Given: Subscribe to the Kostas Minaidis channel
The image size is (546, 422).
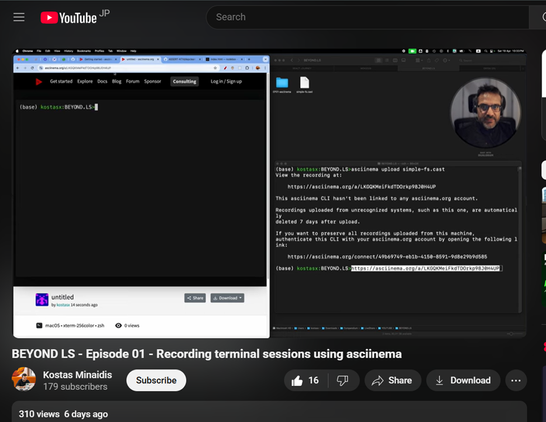Looking at the screenshot, I should click(156, 380).
